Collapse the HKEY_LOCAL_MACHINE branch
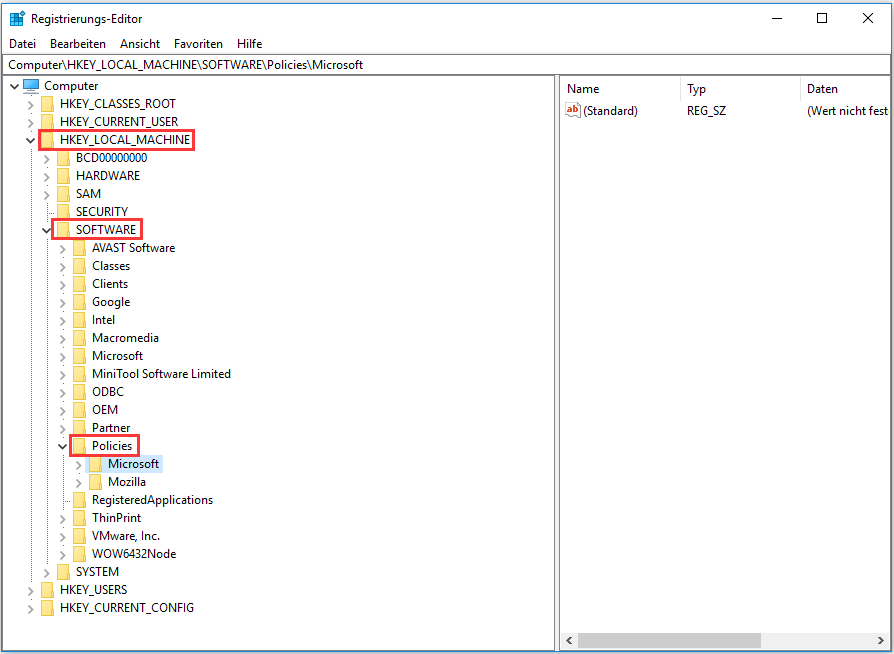Viewport: 894px width, 654px height. tap(30, 141)
